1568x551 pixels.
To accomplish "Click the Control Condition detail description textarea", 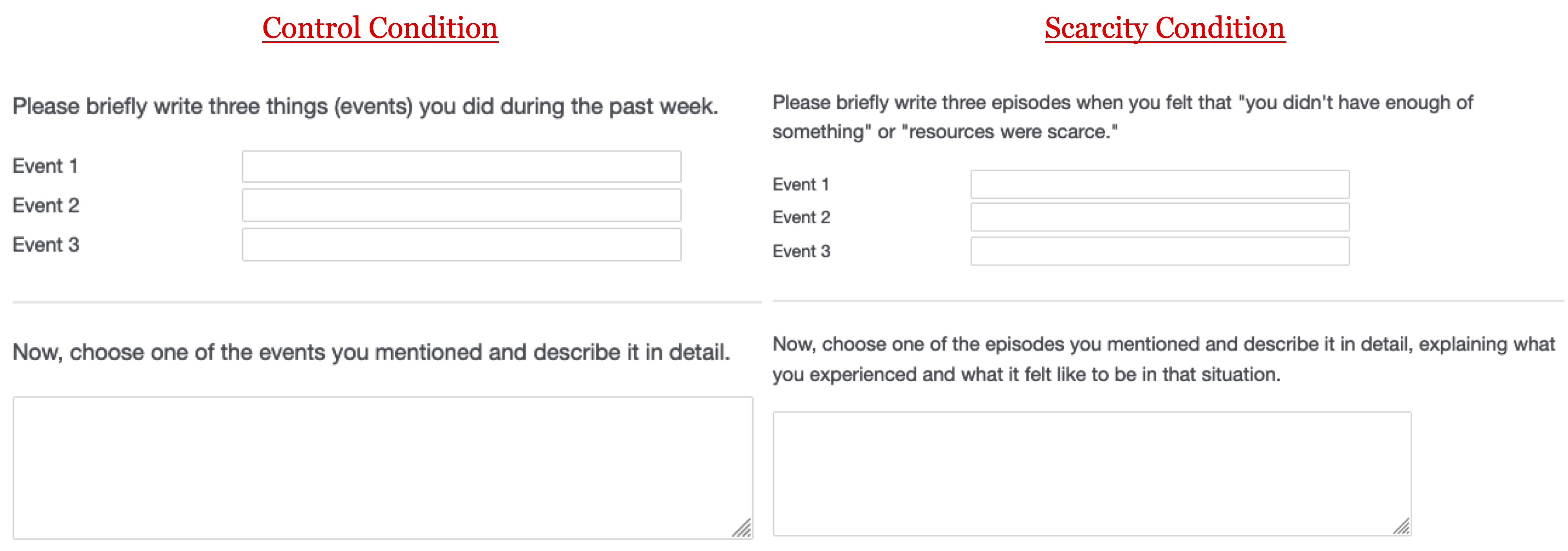I will (x=383, y=468).
